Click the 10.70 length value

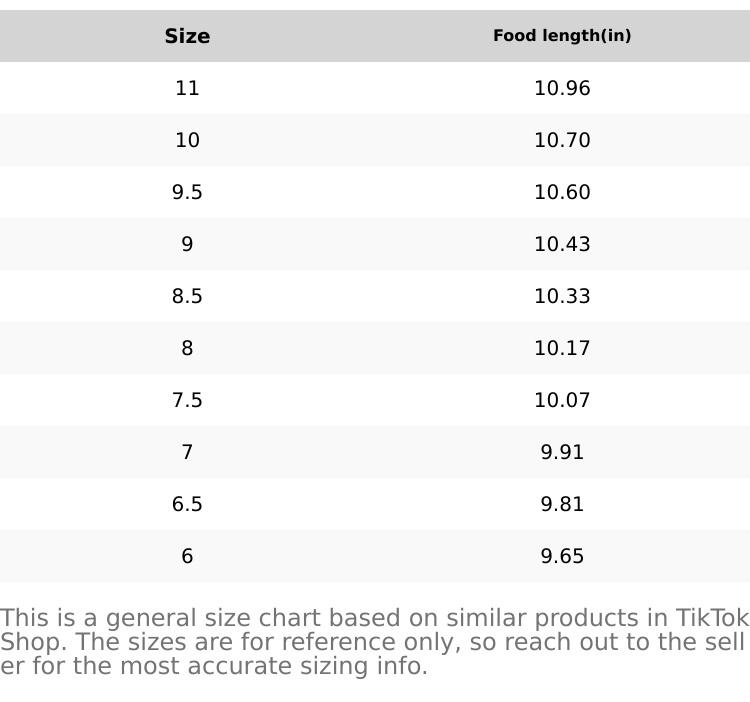pyautogui.click(x=562, y=140)
